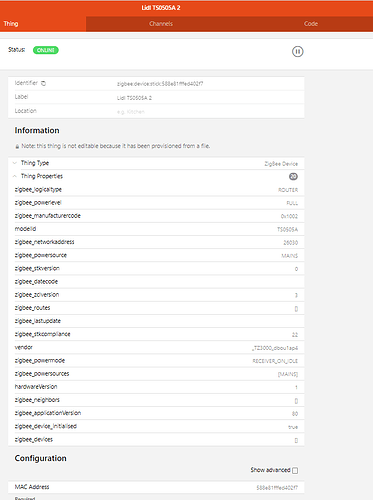Click the Configuration heading
Screen dimensions: 373x500
coord(41,458)
